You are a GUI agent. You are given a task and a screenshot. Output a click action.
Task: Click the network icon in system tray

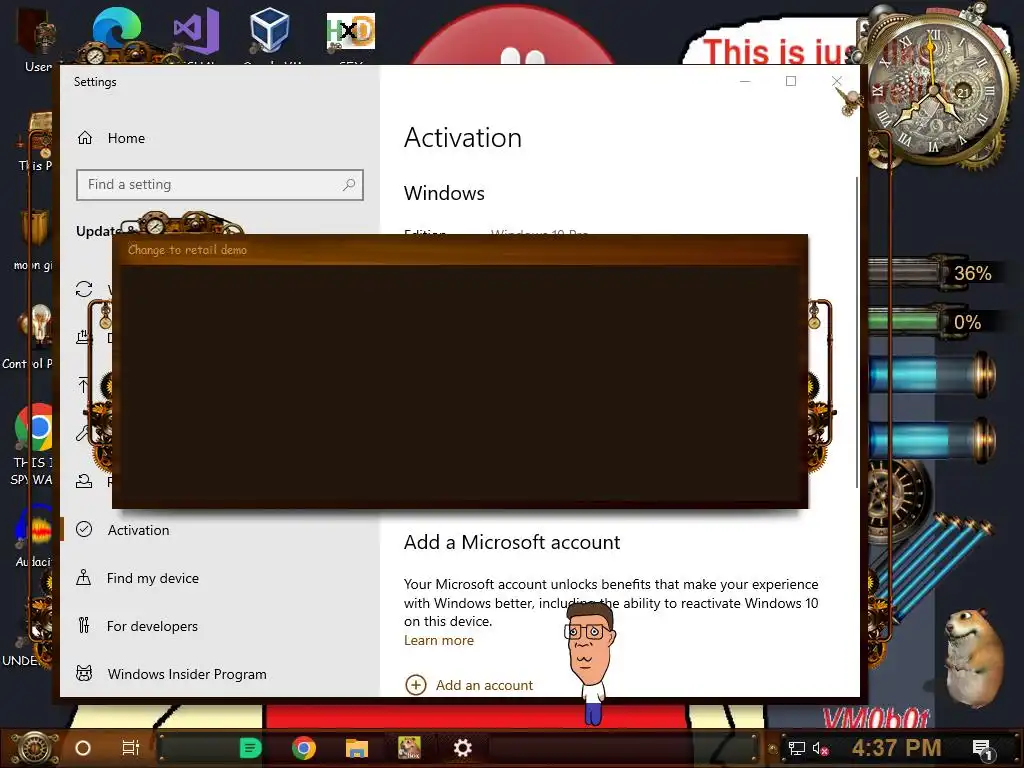point(797,748)
